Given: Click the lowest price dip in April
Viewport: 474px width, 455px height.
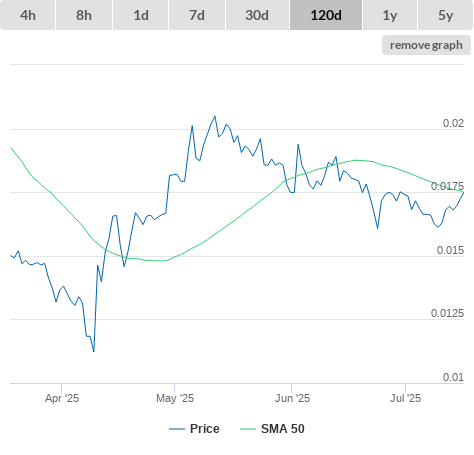Looking at the screenshot, I should [x=94, y=351].
